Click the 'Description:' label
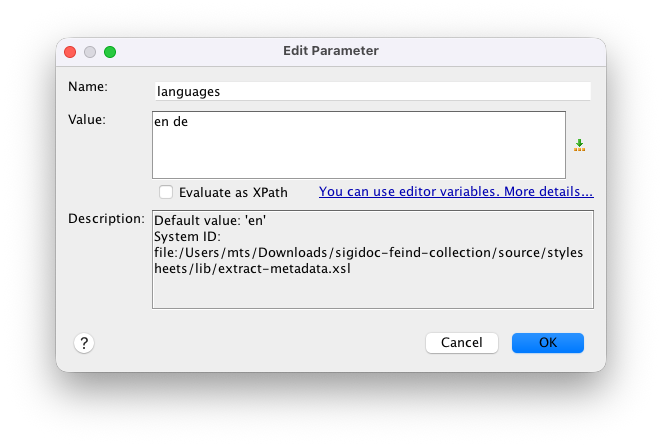 pyautogui.click(x=107, y=219)
